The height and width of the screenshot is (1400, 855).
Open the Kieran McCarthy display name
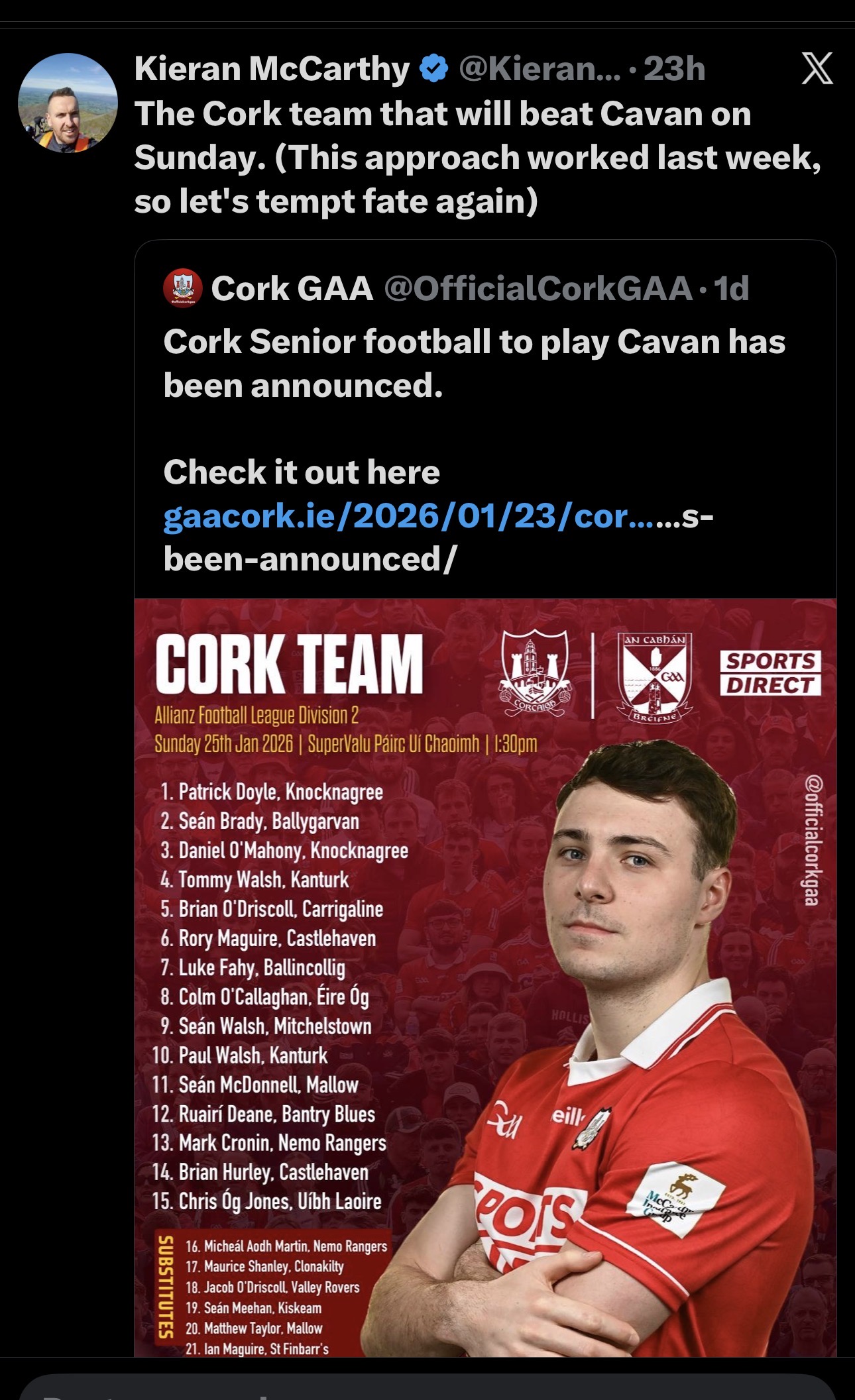click(272, 69)
